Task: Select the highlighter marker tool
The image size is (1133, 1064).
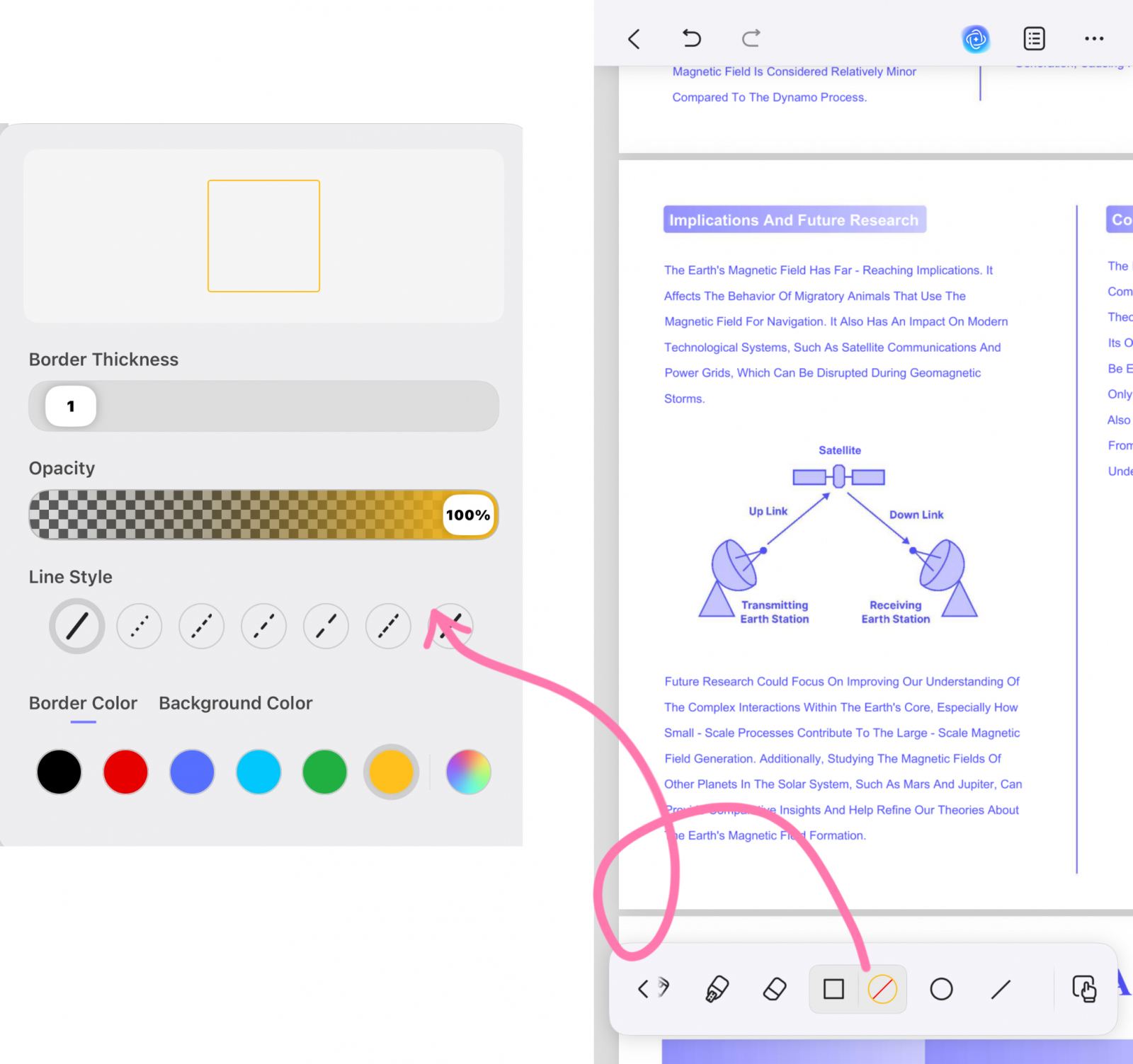Action: pos(717,989)
